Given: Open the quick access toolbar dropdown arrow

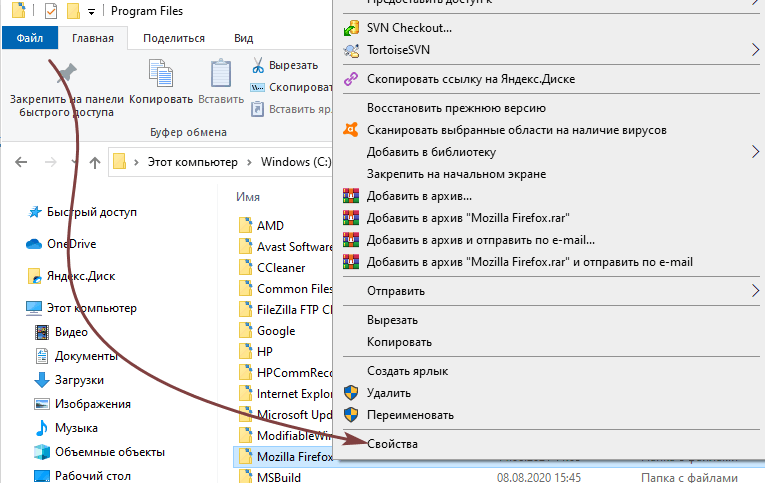Looking at the screenshot, I should (91, 12).
